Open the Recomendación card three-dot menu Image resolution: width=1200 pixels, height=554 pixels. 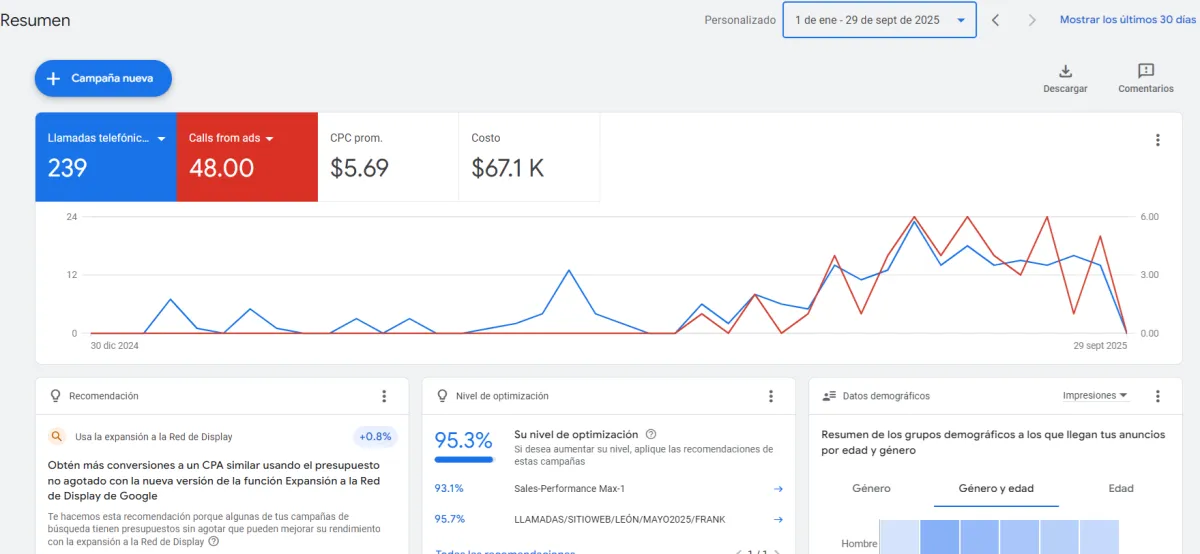pyautogui.click(x=384, y=397)
